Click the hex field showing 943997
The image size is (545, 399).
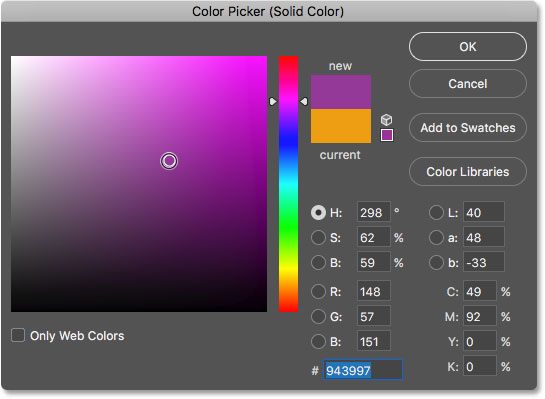[363, 370]
